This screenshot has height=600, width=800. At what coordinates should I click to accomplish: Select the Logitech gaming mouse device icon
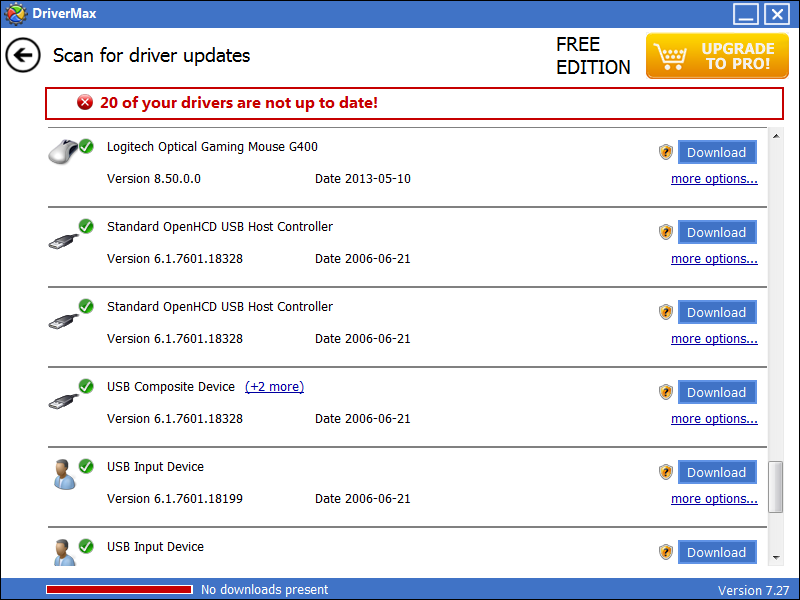(63, 151)
